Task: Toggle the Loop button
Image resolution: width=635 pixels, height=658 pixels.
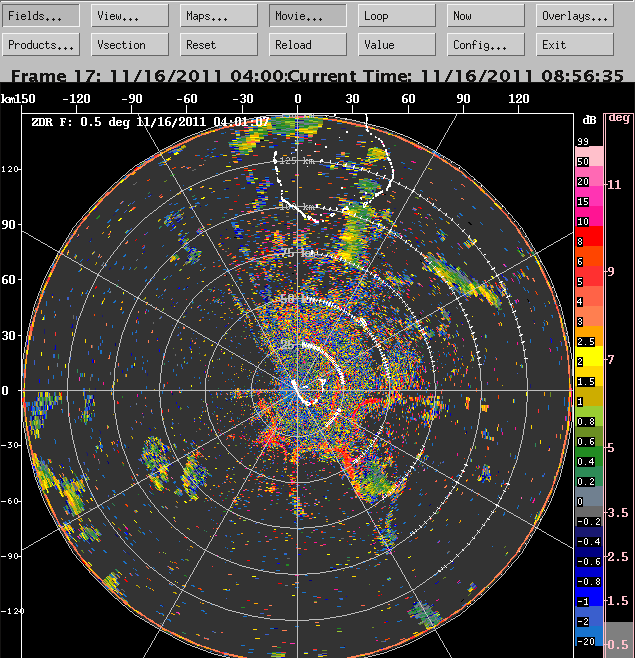Action: [397, 16]
